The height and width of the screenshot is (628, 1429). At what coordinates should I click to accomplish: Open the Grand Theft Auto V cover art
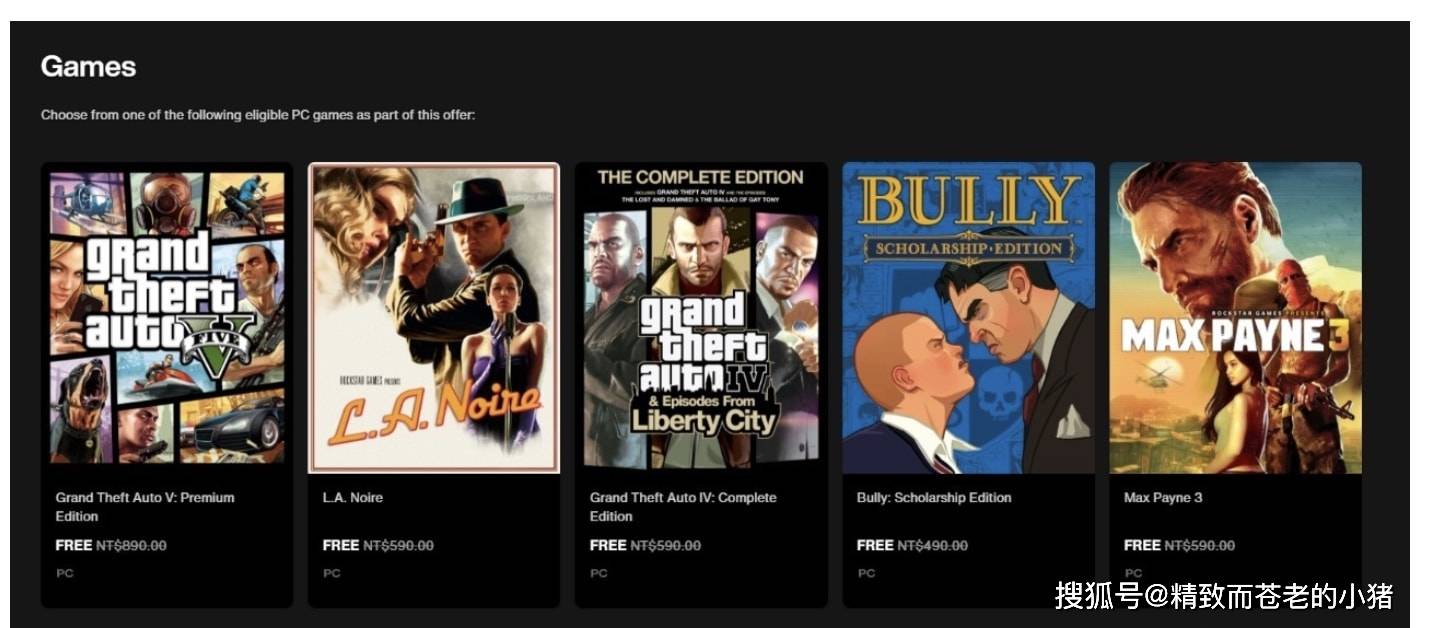coord(167,318)
